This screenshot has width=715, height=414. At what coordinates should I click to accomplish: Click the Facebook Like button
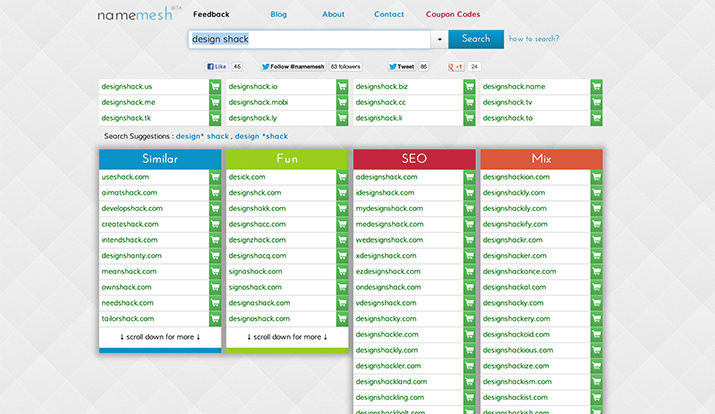[217, 67]
